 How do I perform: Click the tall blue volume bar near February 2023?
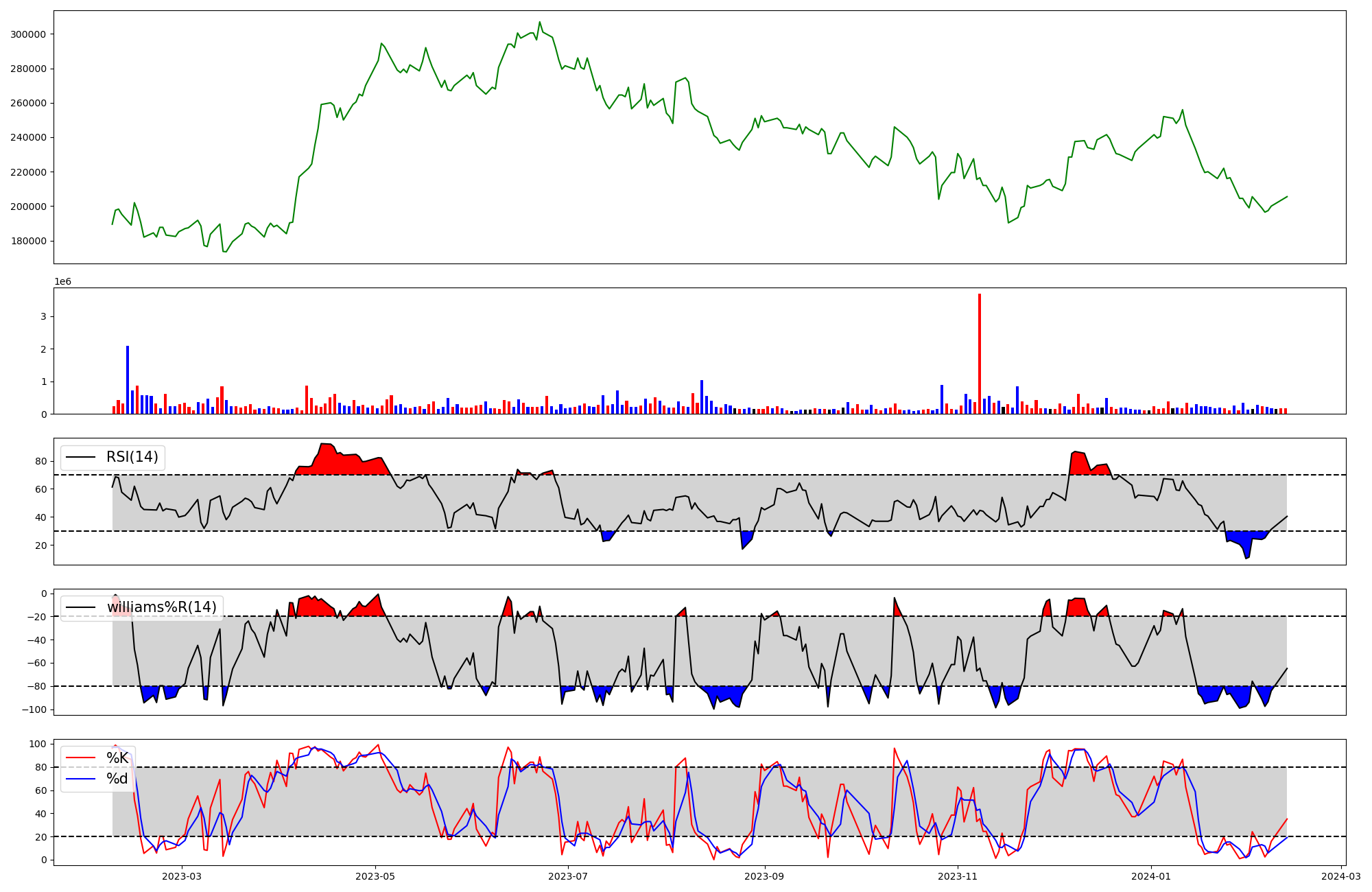pos(128,379)
